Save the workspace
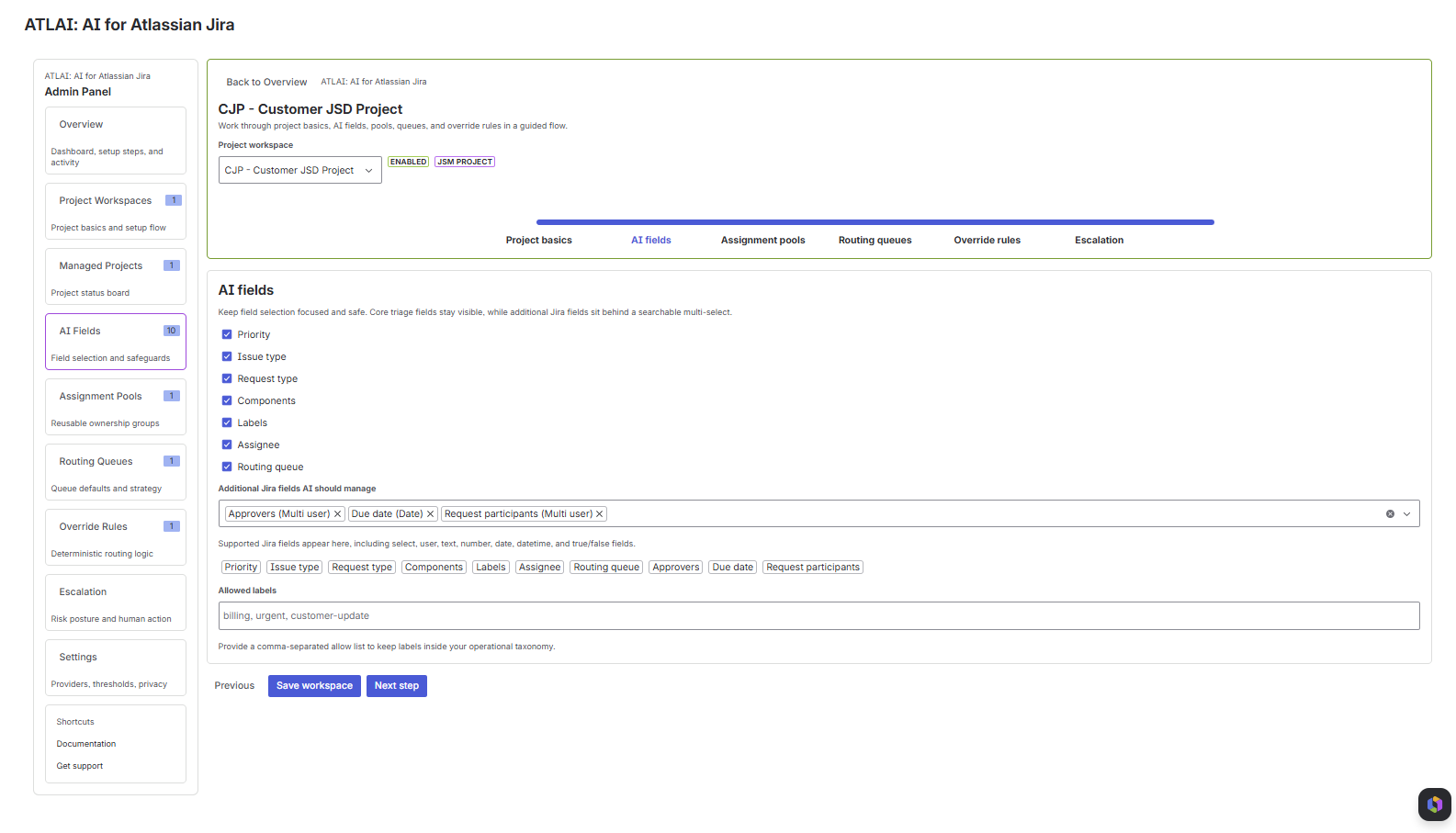This screenshot has height=833, width=1456. (314, 686)
